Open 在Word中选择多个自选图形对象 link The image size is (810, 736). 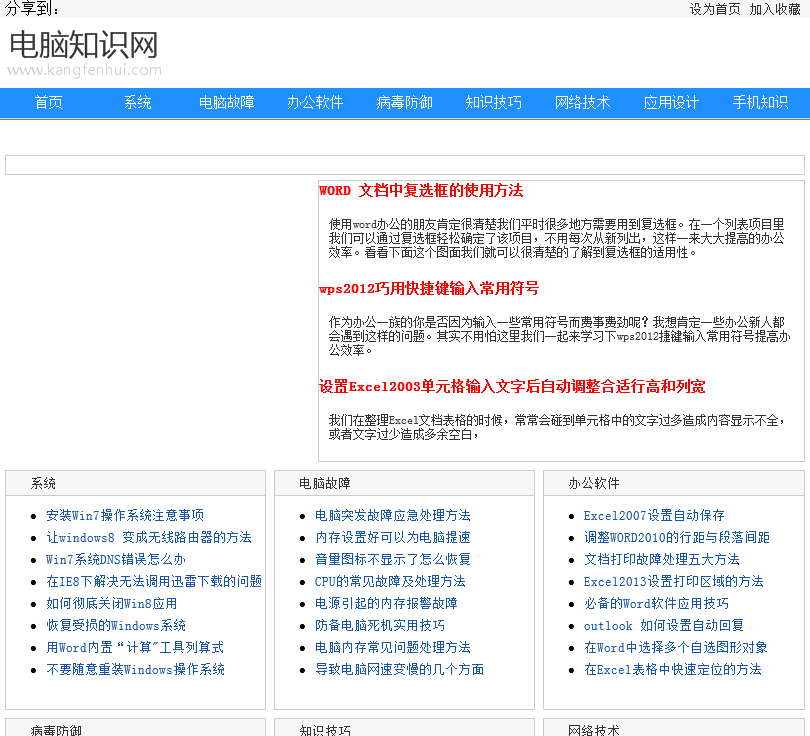click(x=676, y=647)
